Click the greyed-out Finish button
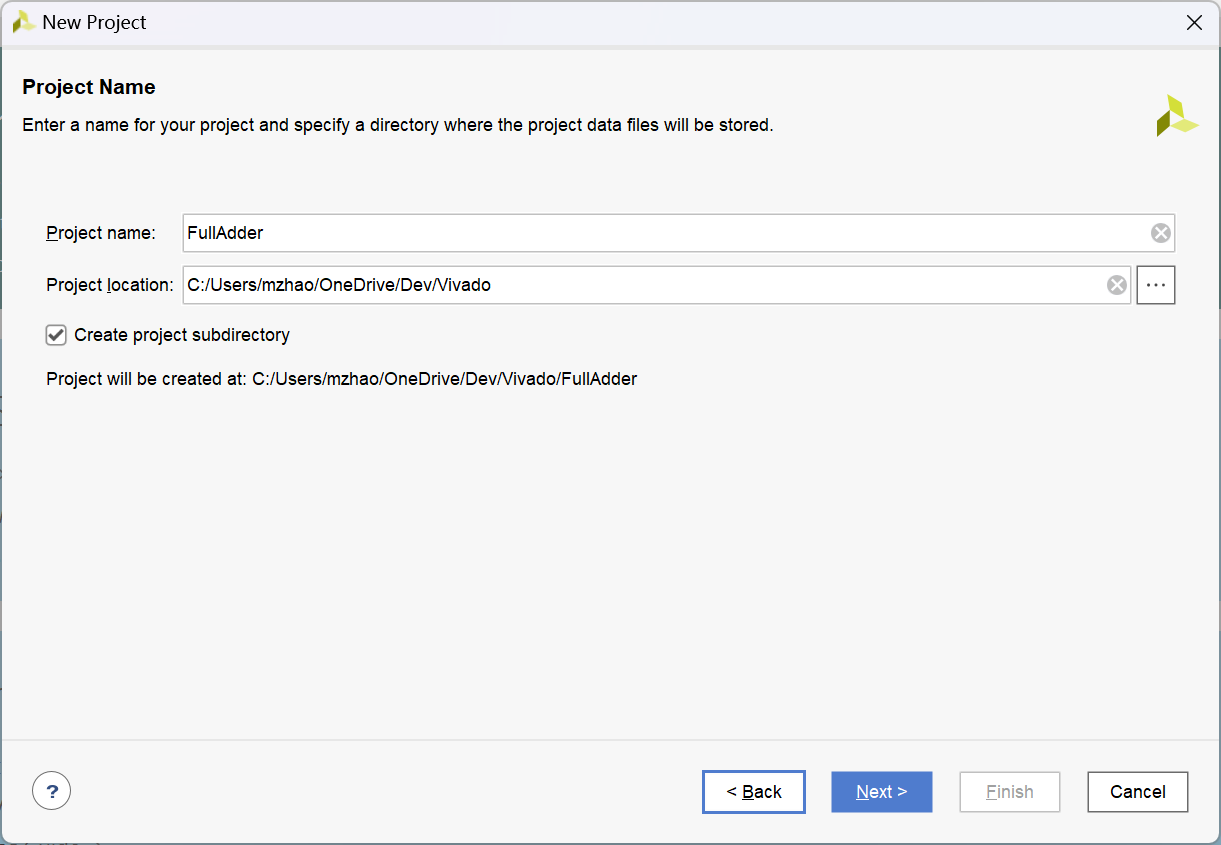Screen dimensions: 1221x845 [1009, 792]
